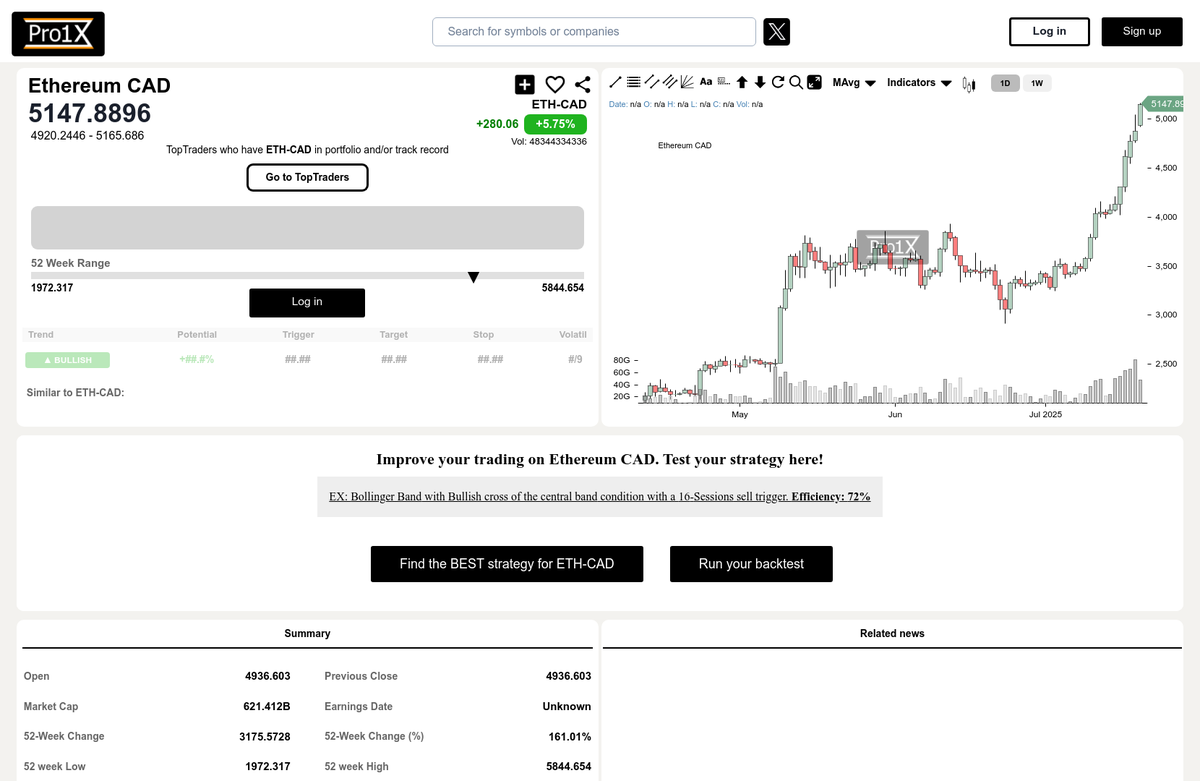Click the Related news section header

tap(892, 634)
